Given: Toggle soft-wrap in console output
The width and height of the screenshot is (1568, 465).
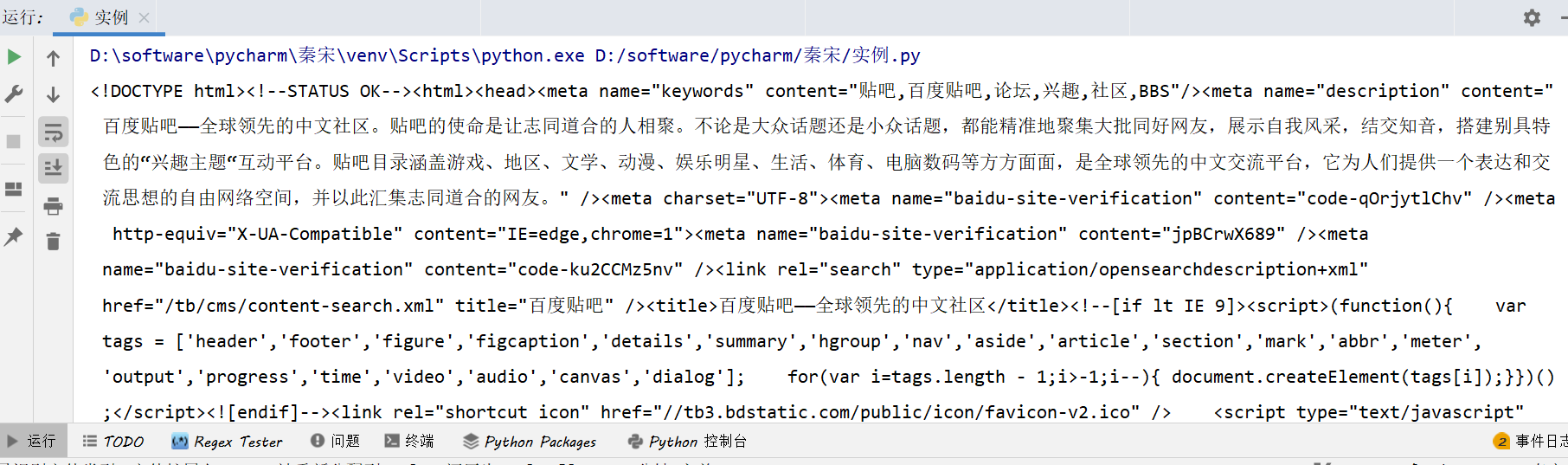Looking at the screenshot, I should pyautogui.click(x=53, y=132).
